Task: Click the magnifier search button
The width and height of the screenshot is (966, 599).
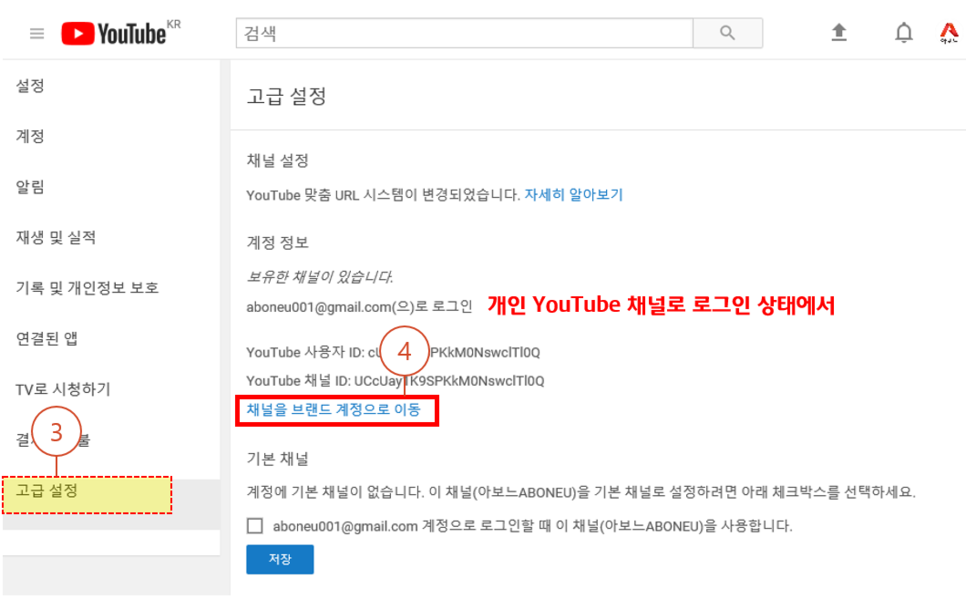Action: point(728,33)
